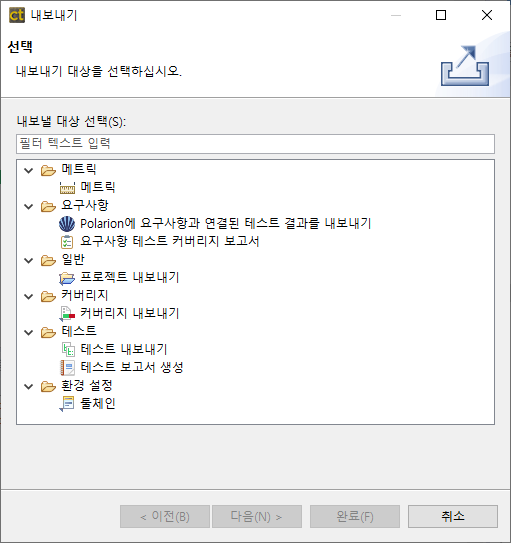Select the 테스트 보고서 생성 entry
Screen dimensions: 511x543
[x=132, y=367]
